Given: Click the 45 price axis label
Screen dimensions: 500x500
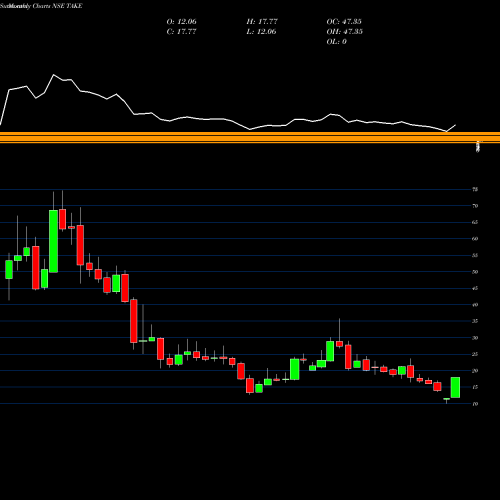Looking at the screenshot, I should (475, 288).
